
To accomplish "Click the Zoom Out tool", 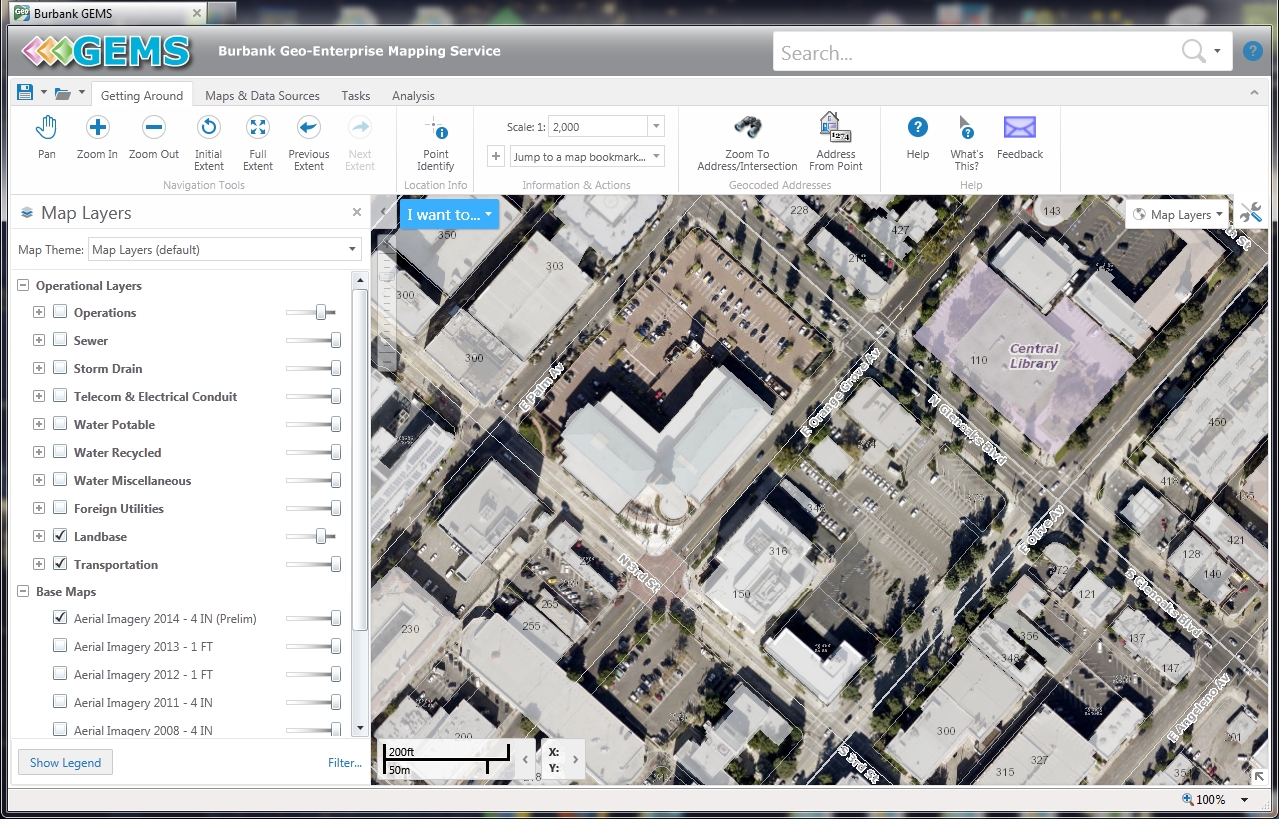I will tap(153, 137).
